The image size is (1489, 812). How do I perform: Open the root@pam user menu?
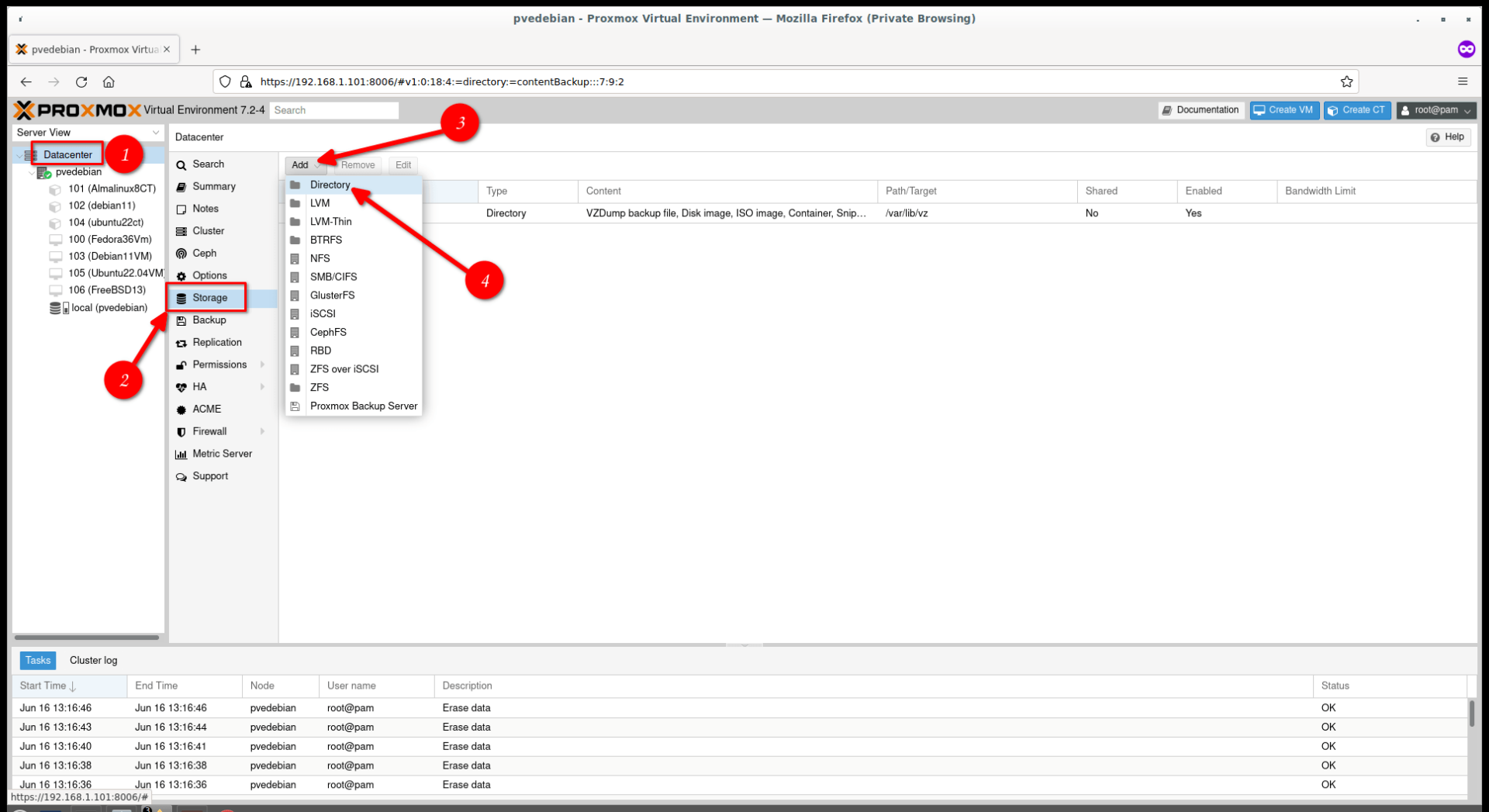point(1435,110)
